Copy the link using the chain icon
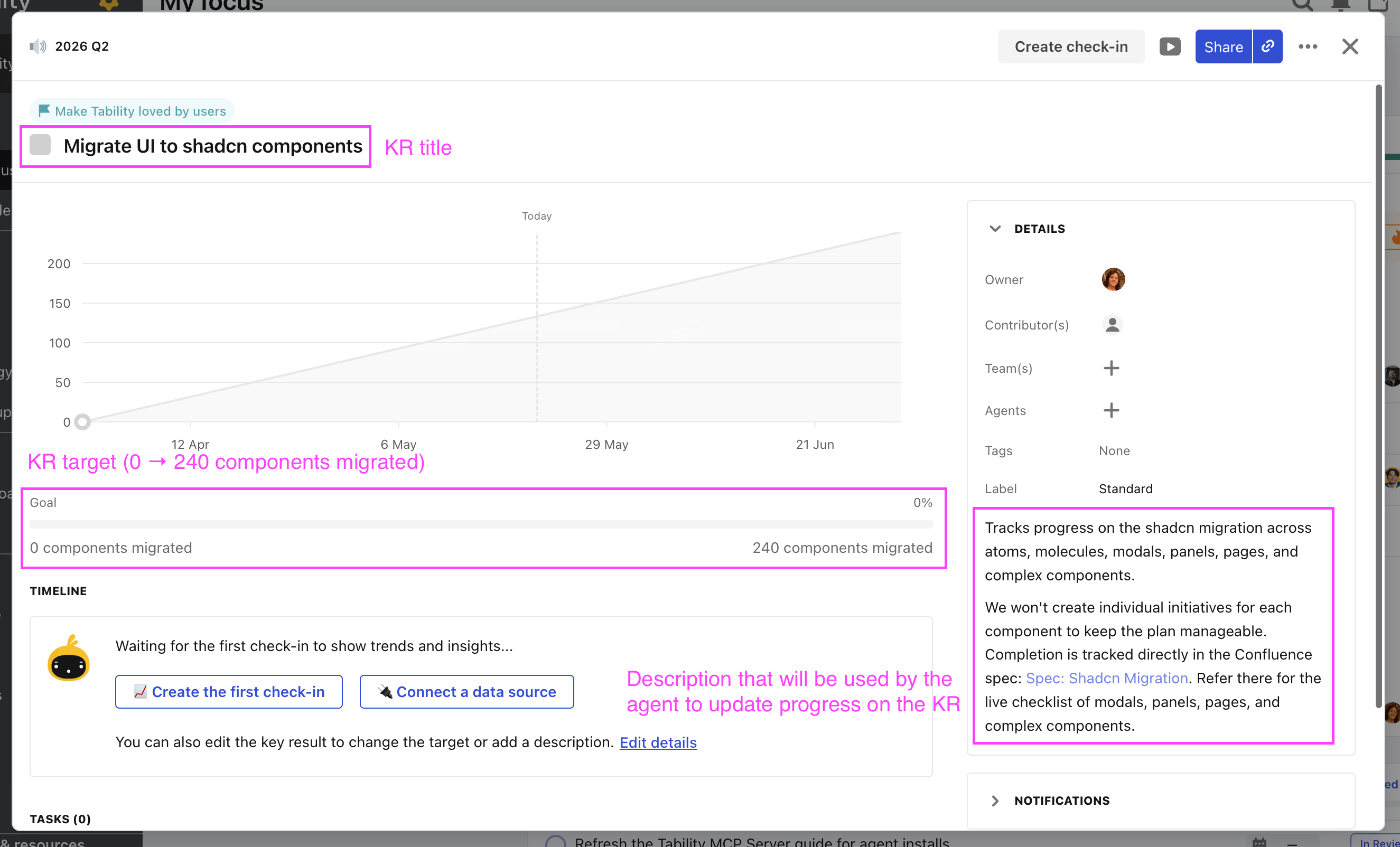The image size is (1400, 847). (x=1267, y=46)
